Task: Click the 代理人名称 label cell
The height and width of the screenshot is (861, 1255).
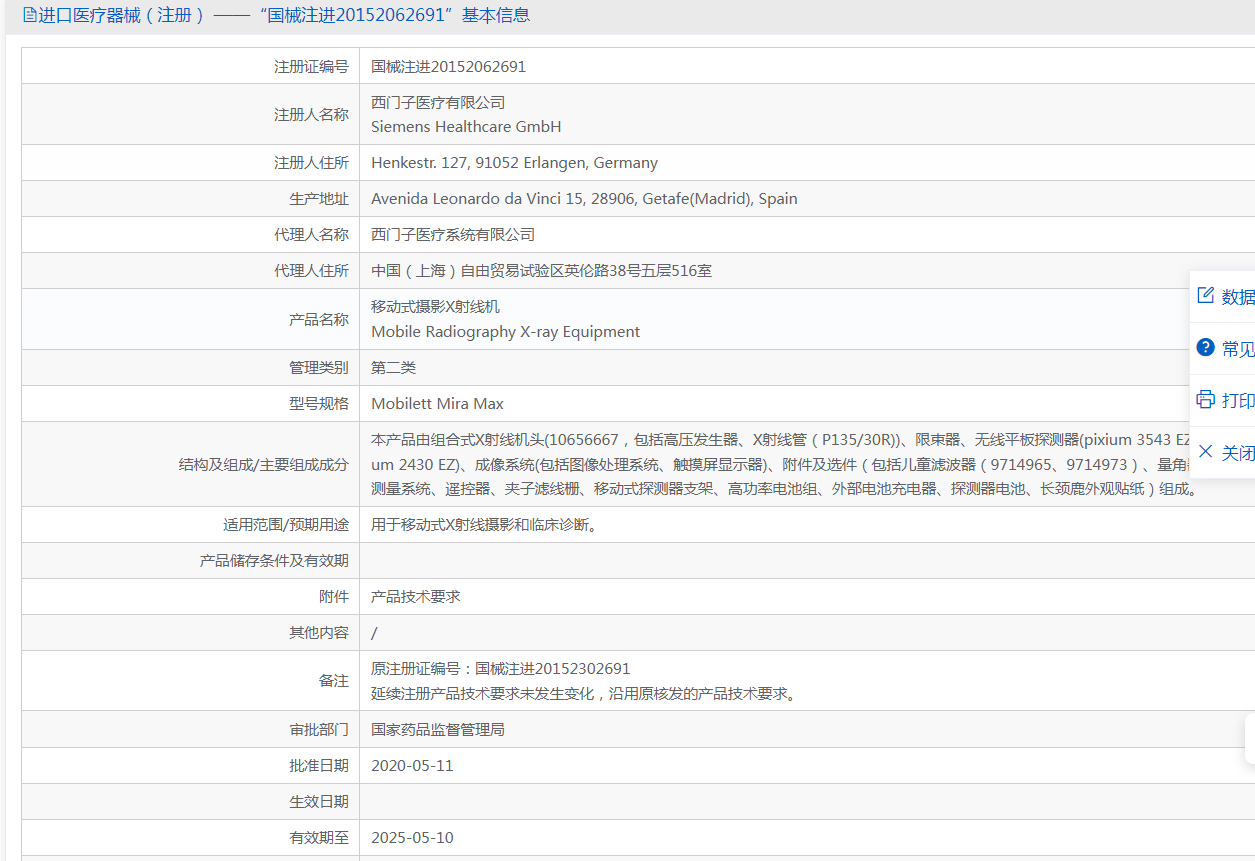Action: click(191, 235)
